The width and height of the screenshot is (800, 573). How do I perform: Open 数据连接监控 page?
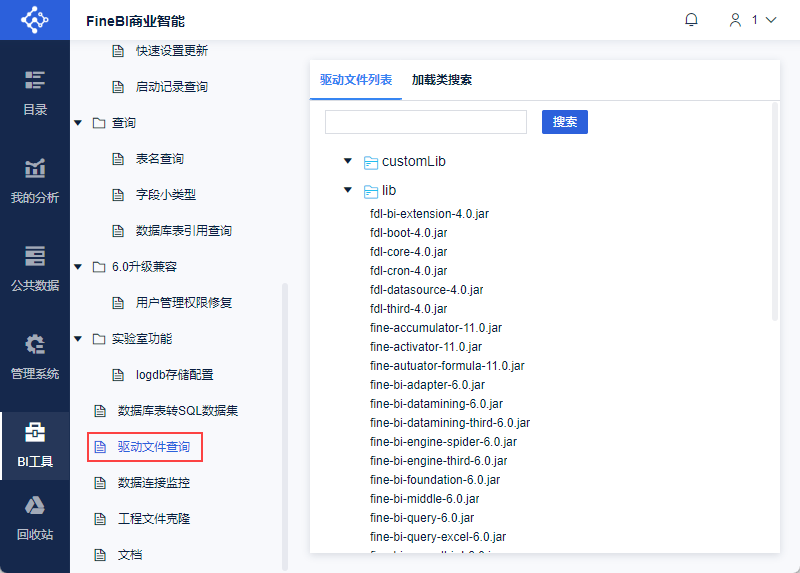154,483
